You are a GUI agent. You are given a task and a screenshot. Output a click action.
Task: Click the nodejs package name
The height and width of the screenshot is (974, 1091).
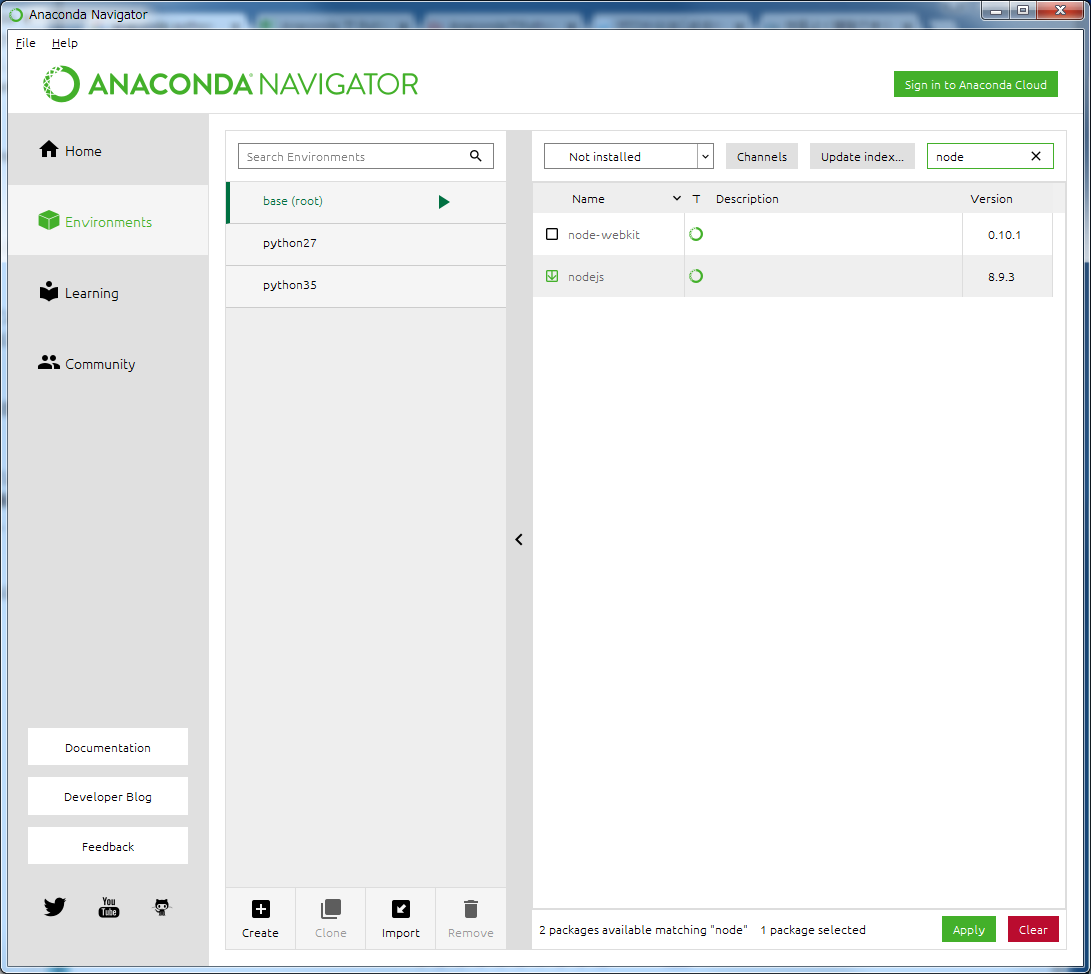[x=586, y=276]
